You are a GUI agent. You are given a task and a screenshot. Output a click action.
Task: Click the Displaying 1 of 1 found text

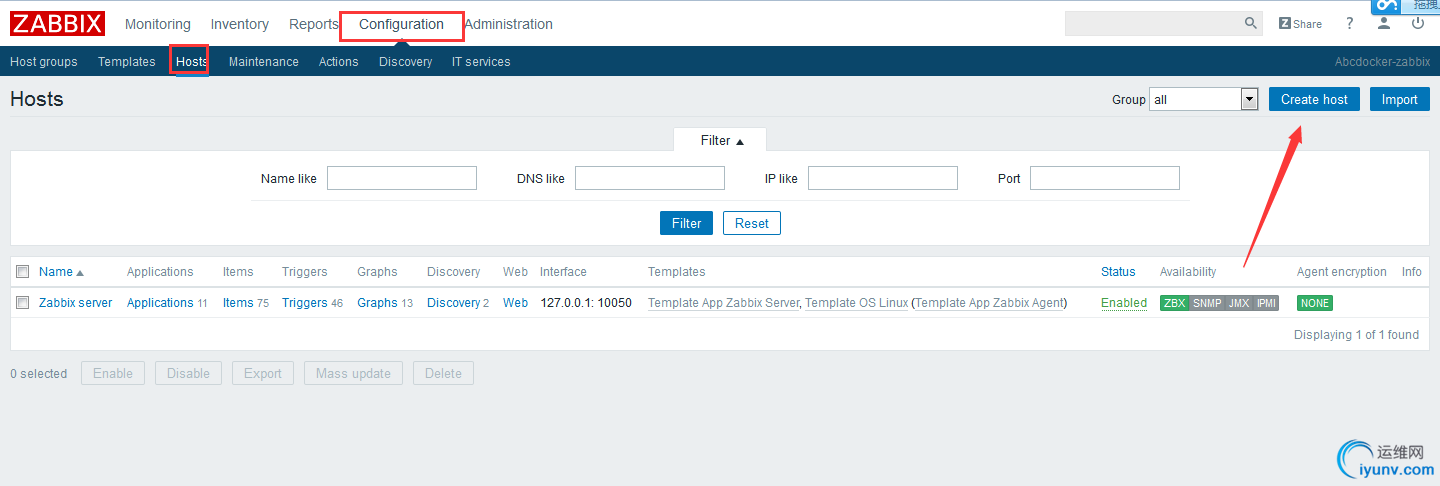coord(1356,335)
